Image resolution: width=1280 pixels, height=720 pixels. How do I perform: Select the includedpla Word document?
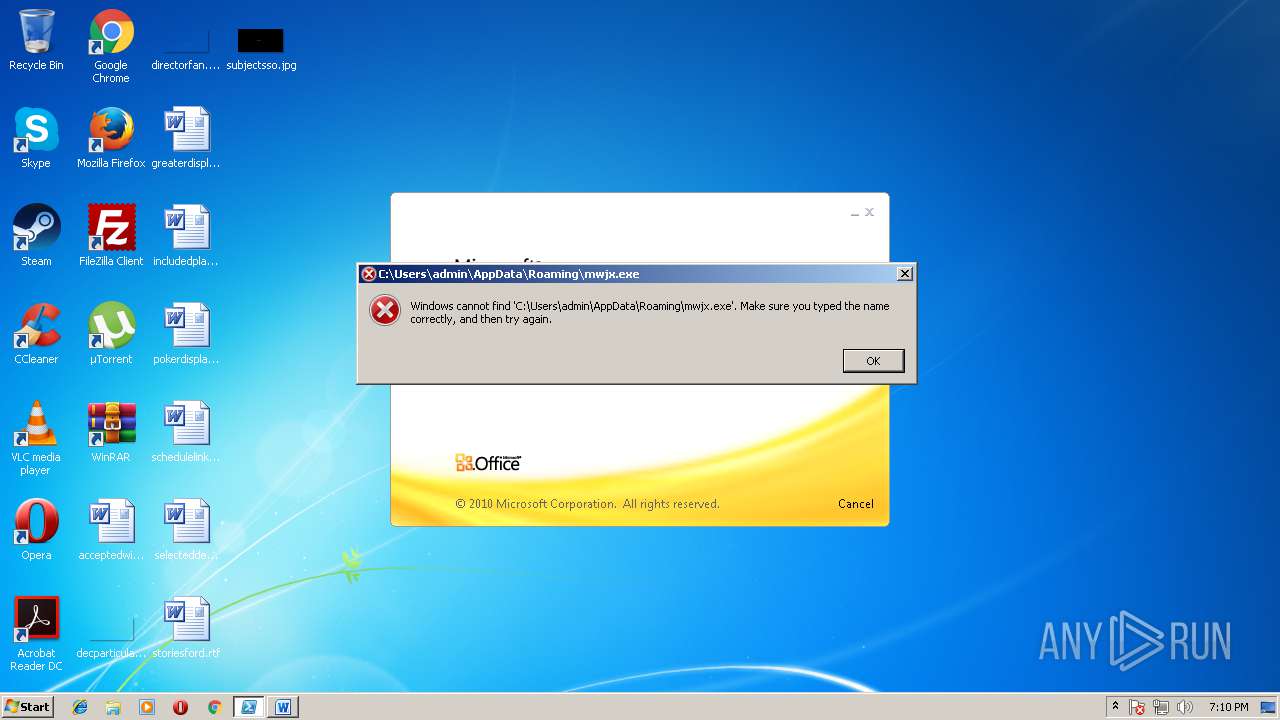tap(186, 236)
